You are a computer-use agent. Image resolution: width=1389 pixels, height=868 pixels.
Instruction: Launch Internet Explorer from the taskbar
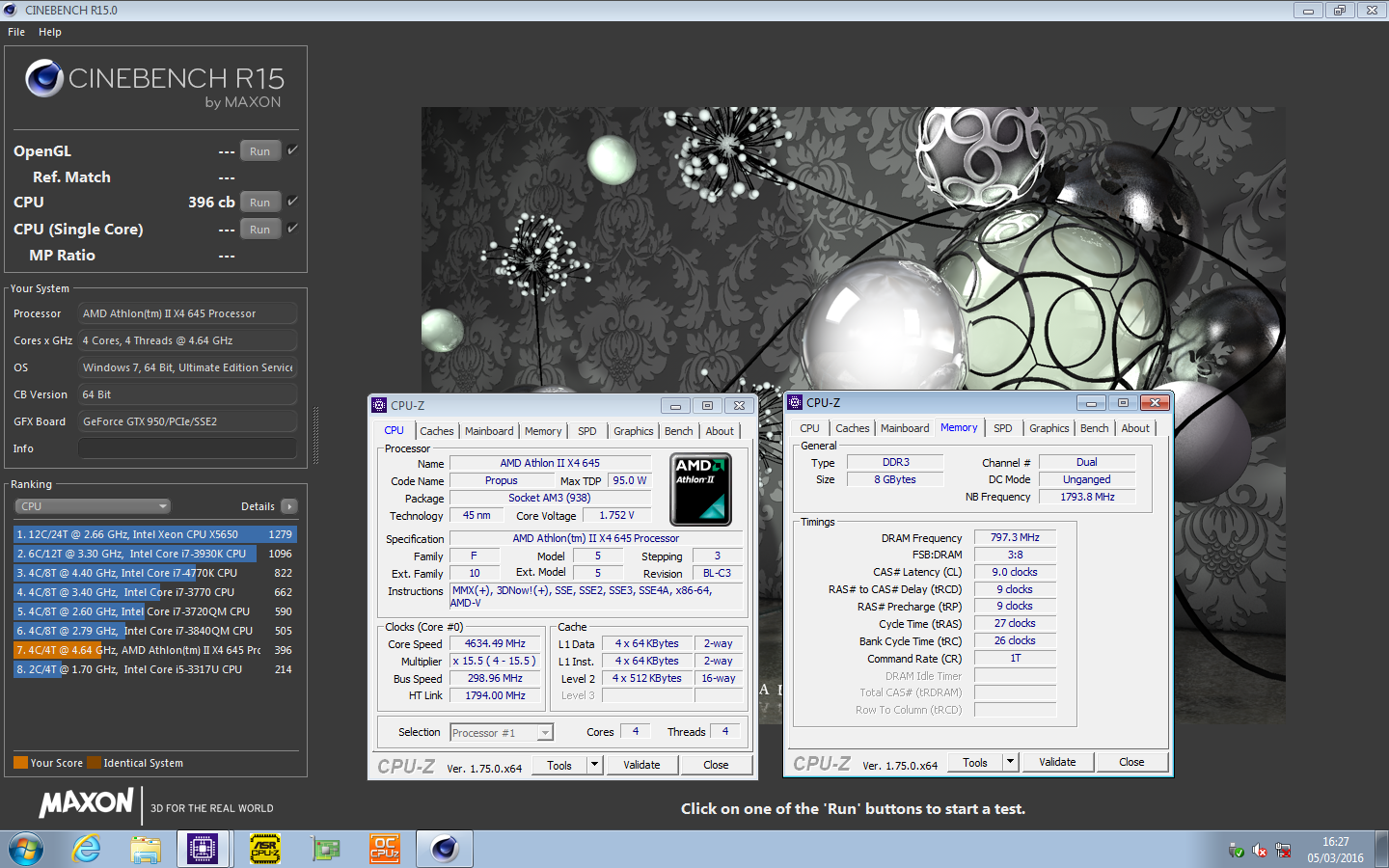87,849
